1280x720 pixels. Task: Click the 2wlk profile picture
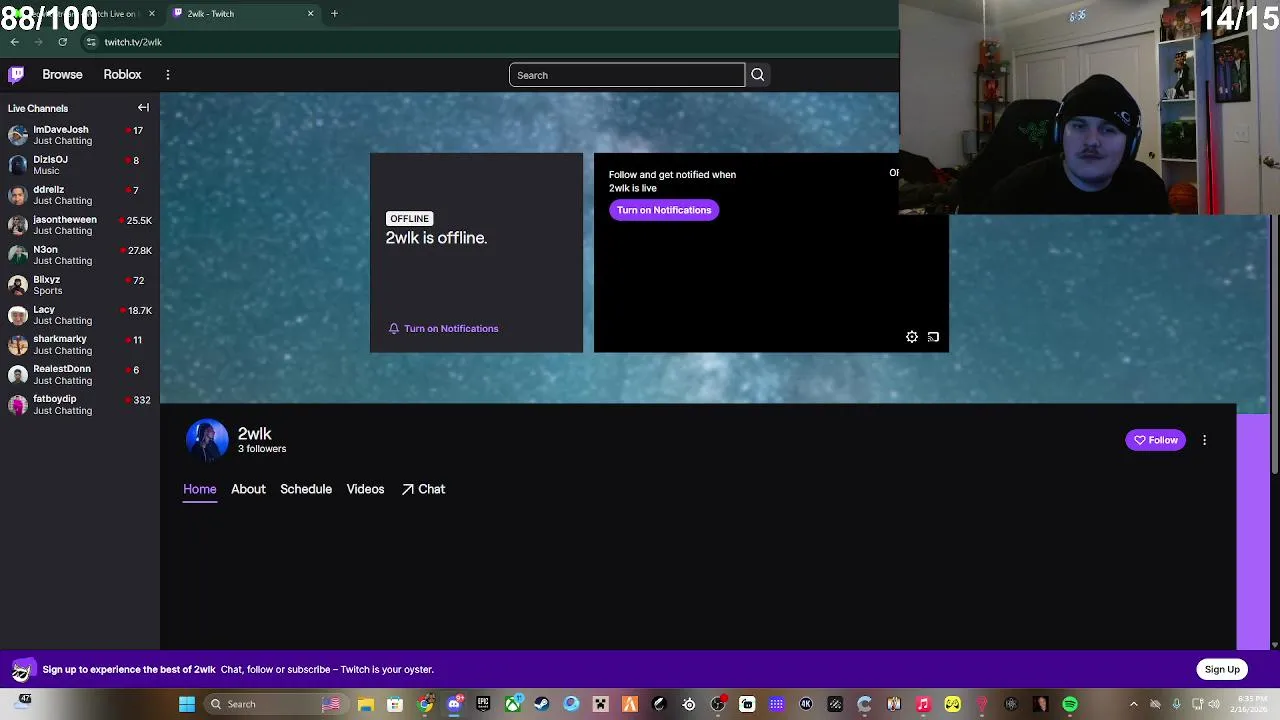click(x=207, y=440)
